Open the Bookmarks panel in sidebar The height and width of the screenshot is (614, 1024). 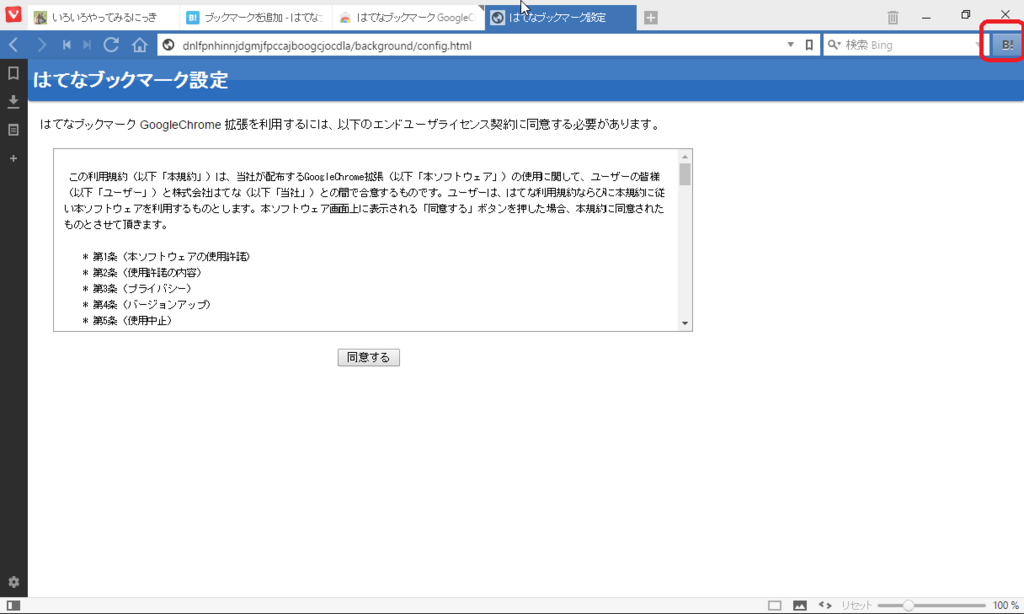point(13,73)
